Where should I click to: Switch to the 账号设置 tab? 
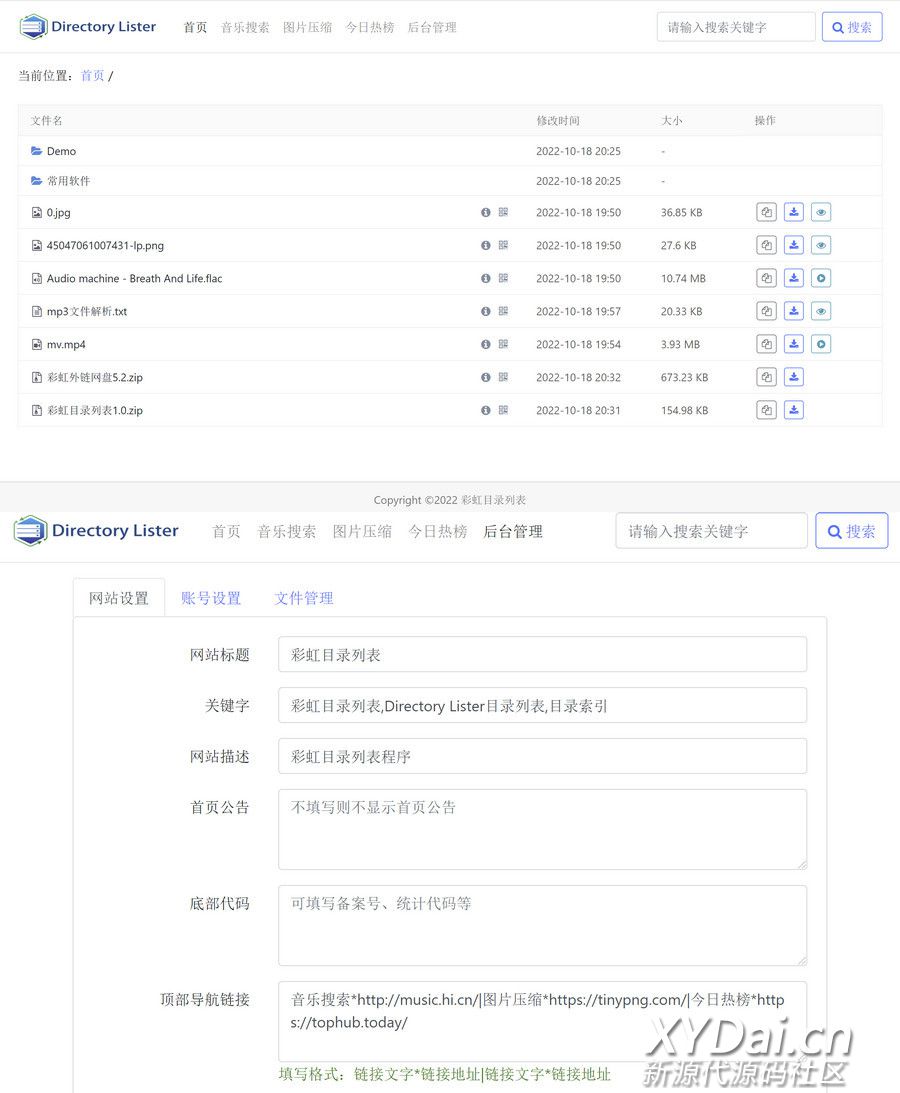[x=211, y=598]
